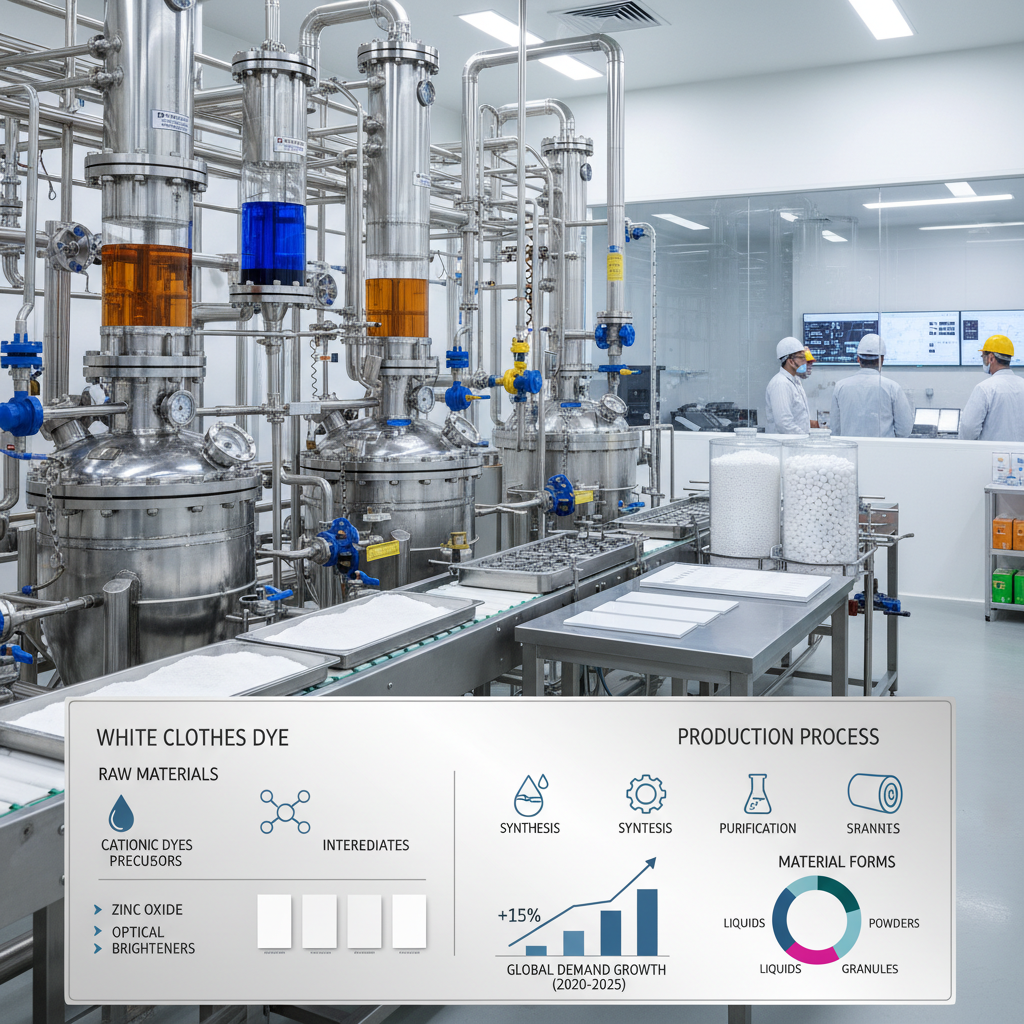This screenshot has width=1024, height=1024.
Task: Click the Synthesis droplet flask icon
Action: 530,795
